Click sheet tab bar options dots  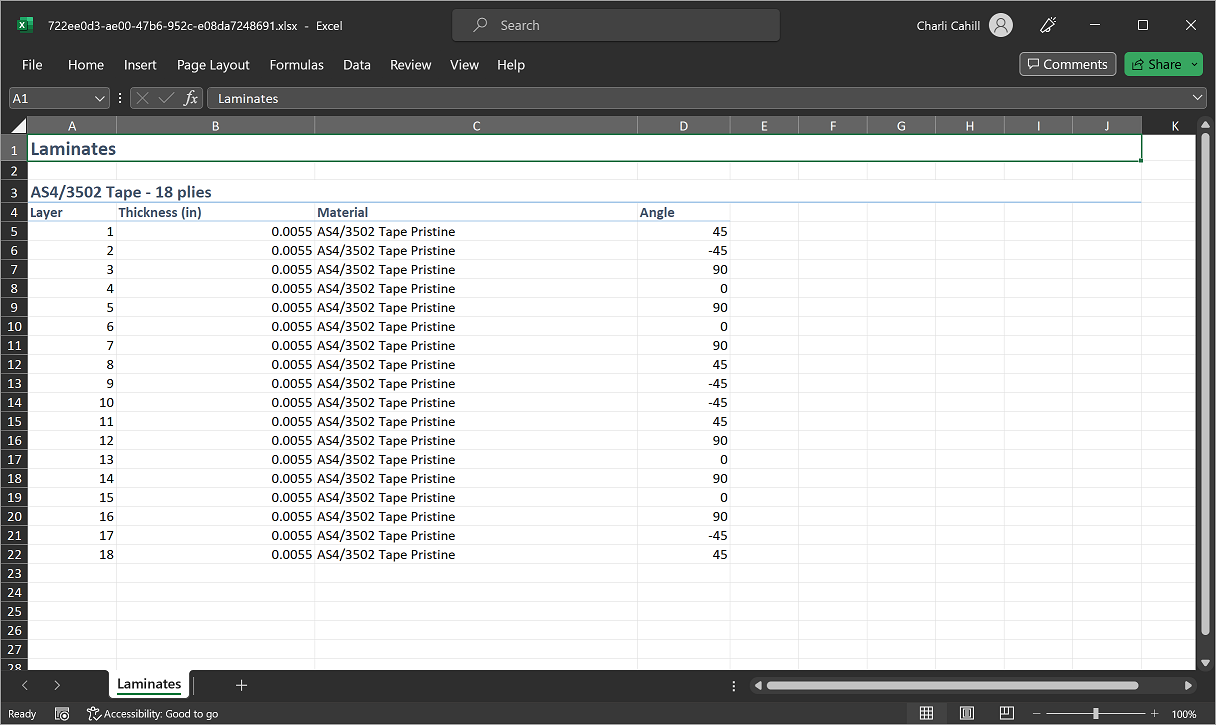[x=734, y=685]
